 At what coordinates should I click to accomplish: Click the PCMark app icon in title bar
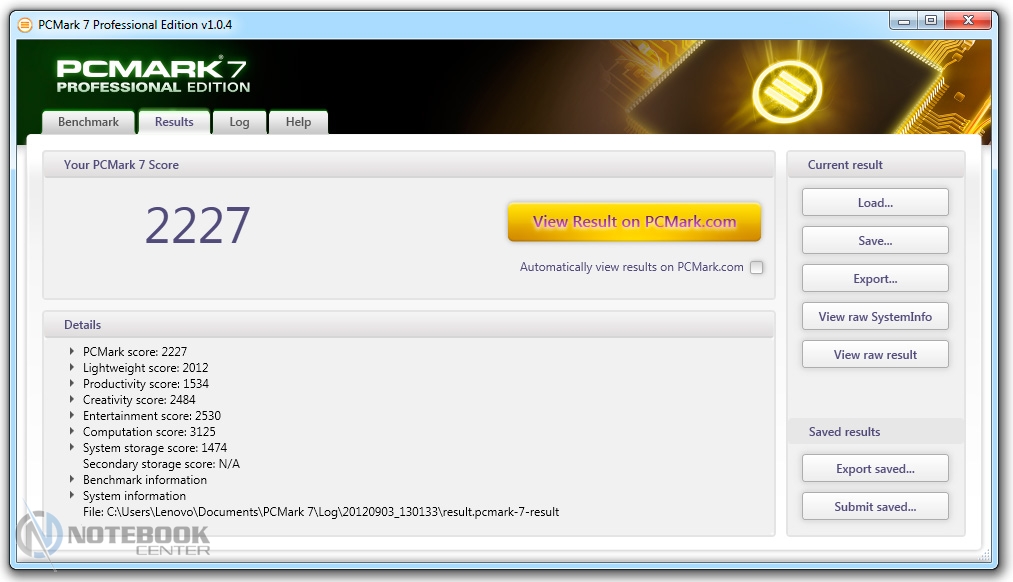pyautogui.click(x=25, y=25)
